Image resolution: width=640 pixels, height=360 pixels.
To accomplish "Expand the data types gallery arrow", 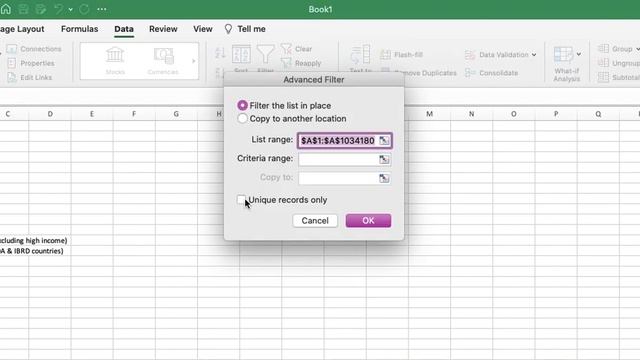I will (x=193, y=61).
